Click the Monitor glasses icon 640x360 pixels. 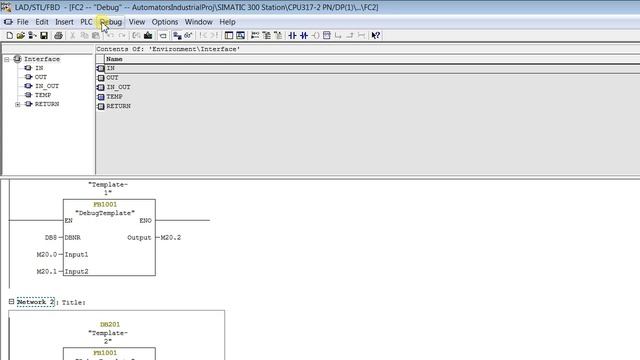(x=188, y=36)
